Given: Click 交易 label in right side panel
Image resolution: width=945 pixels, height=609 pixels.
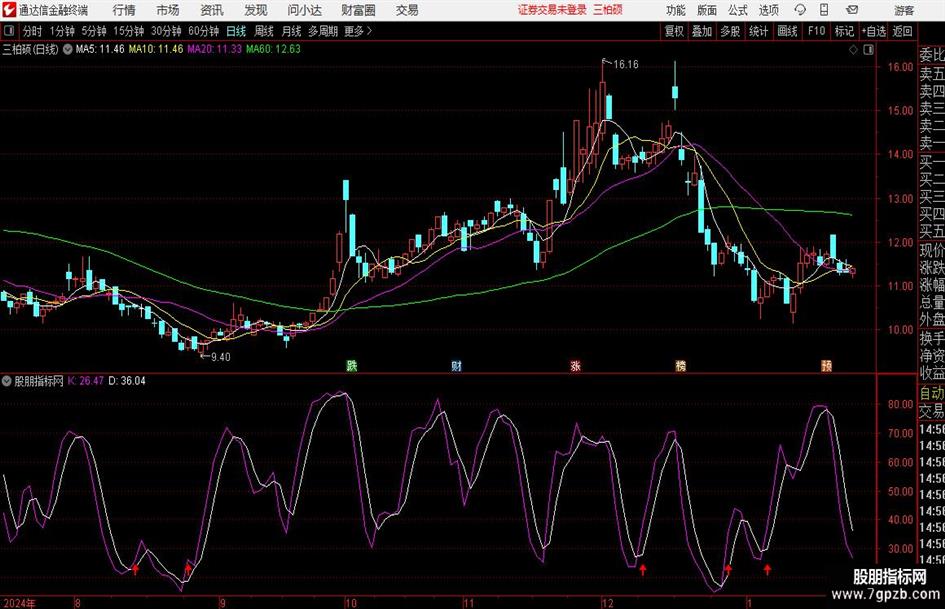Looking at the screenshot, I should [x=932, y=411].
